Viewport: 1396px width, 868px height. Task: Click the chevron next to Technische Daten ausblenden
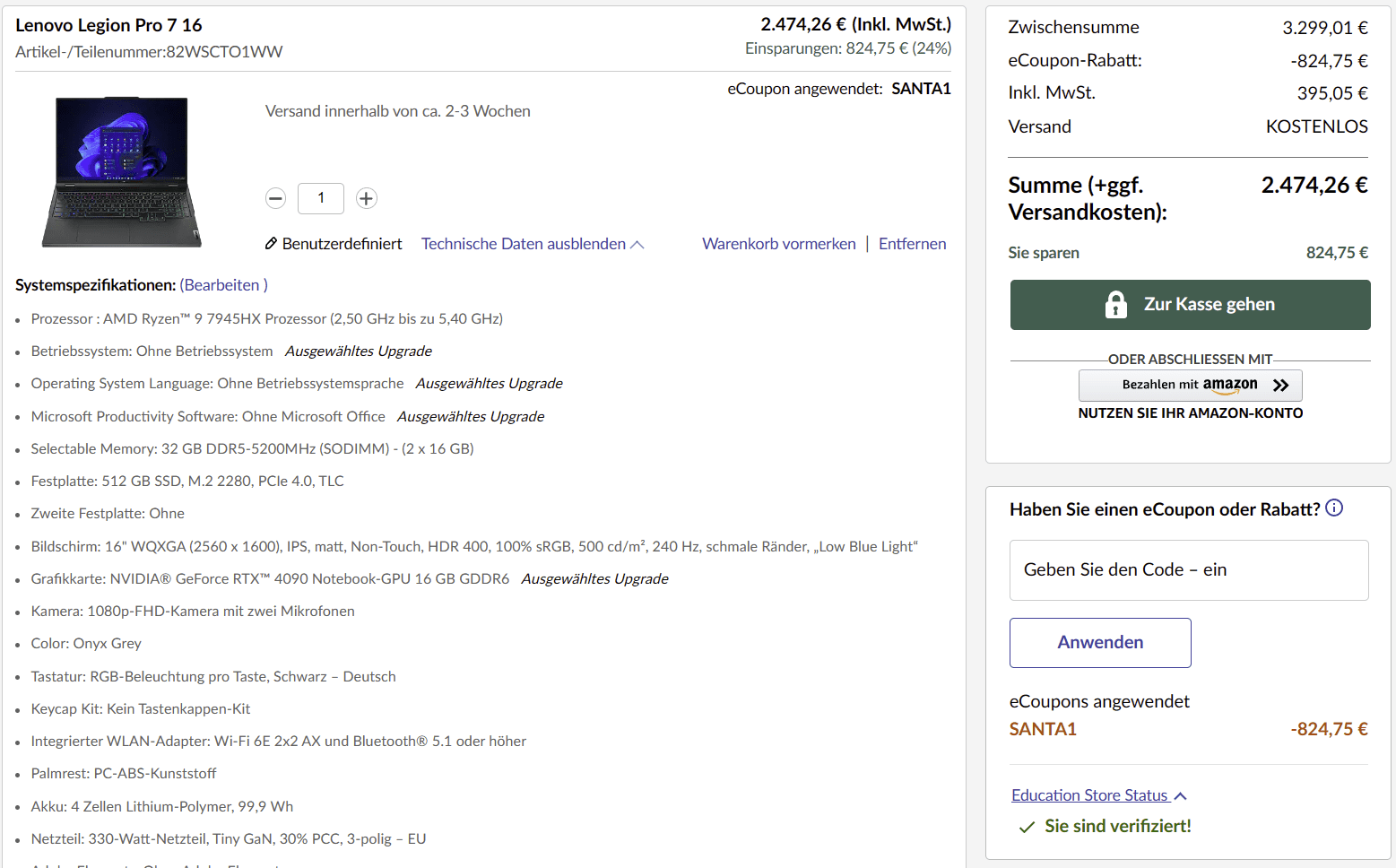[637, 245]
